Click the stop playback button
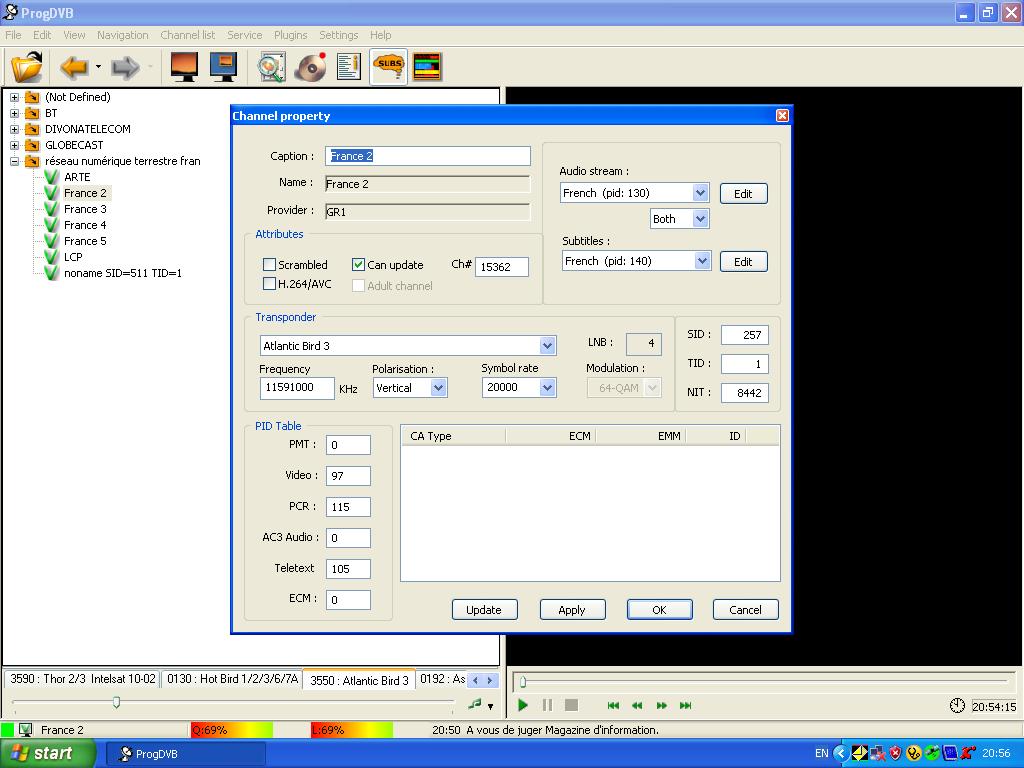The height and width of the screenshot is (768, 1024). (x=571, y=705)
